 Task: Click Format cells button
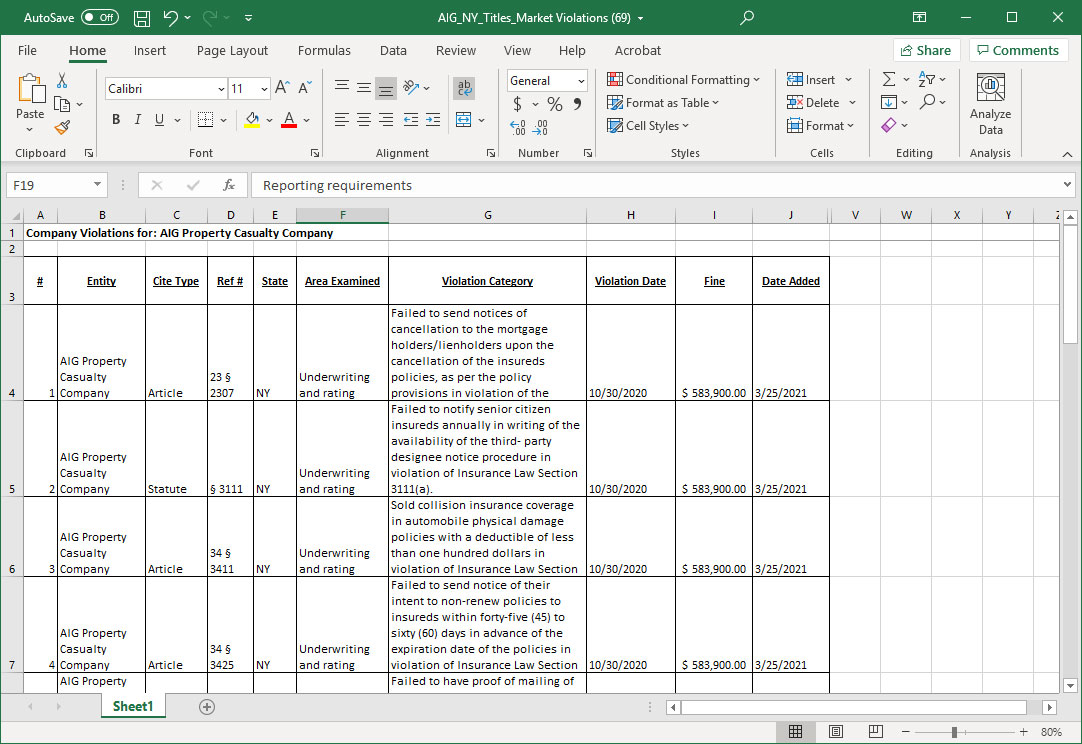click(x=820, y=126)
